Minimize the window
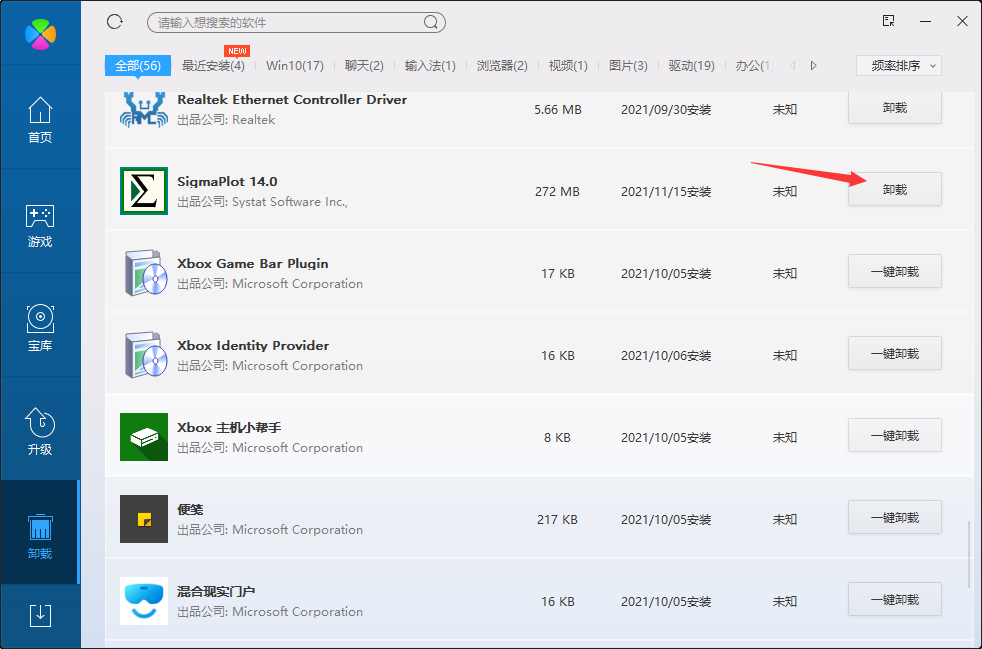The image size is (982, 649). click(x=926, y=21)
